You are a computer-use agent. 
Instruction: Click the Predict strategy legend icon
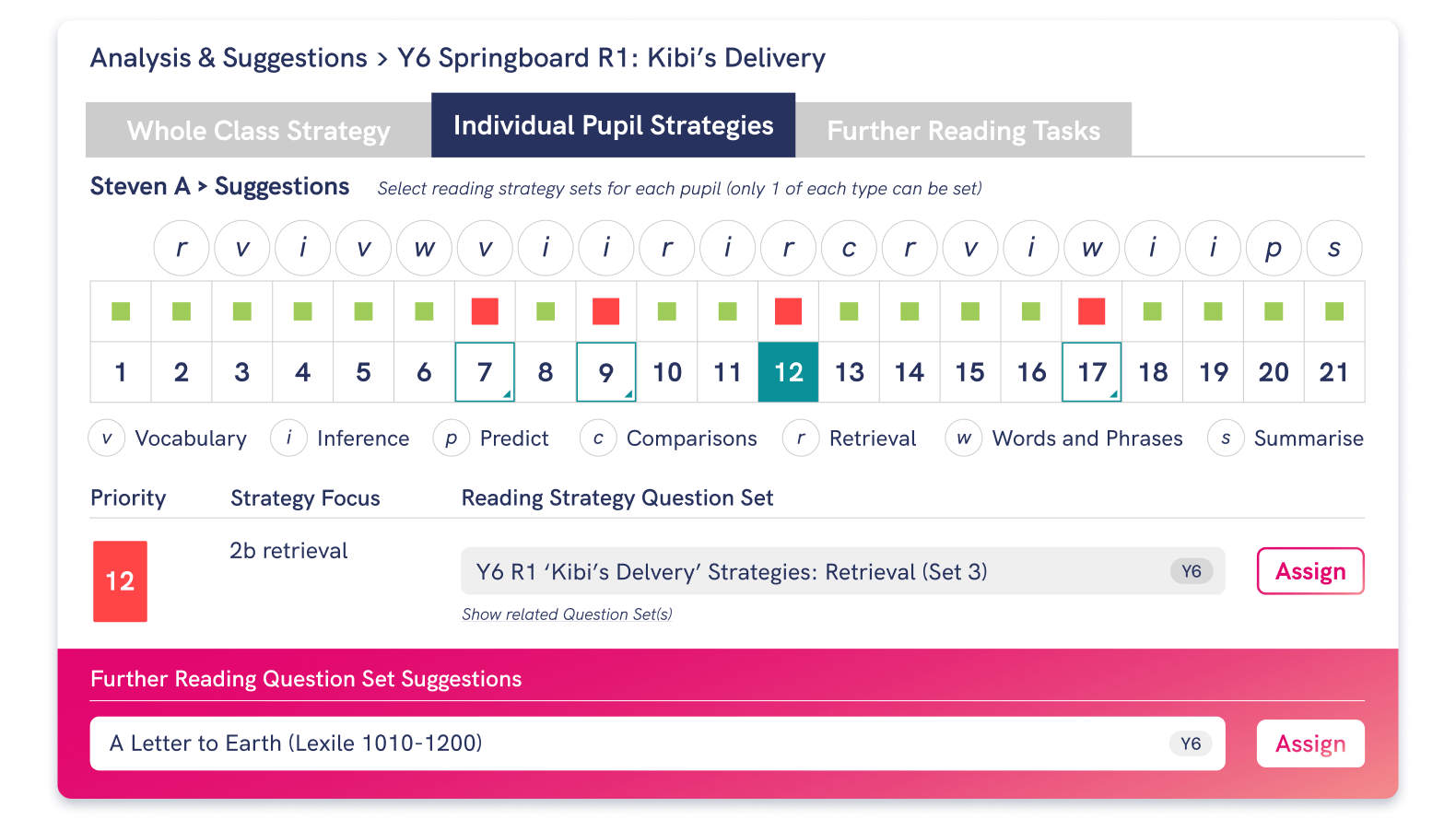(x=451, y=439)
